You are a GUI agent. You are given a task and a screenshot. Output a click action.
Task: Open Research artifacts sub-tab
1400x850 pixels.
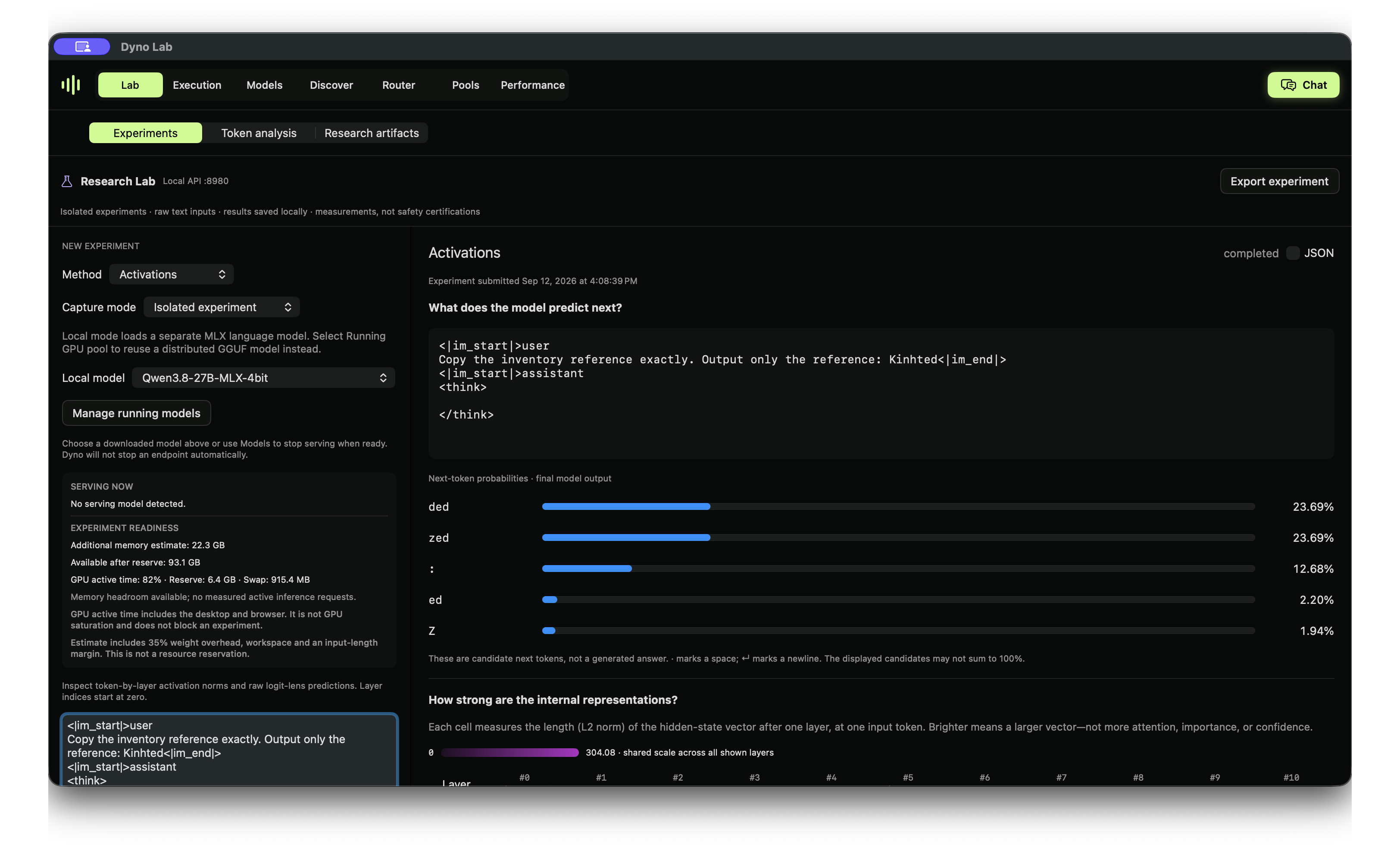tap(372, 133)
